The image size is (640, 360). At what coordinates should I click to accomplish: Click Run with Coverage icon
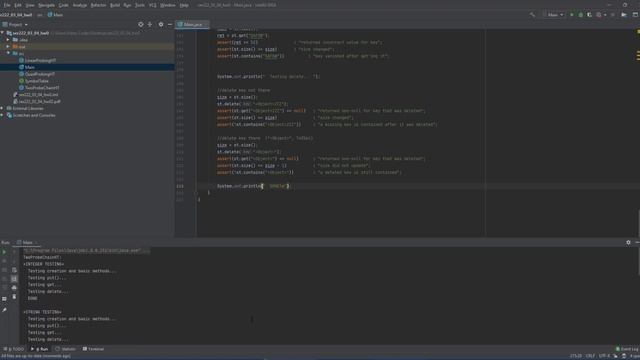589,15
